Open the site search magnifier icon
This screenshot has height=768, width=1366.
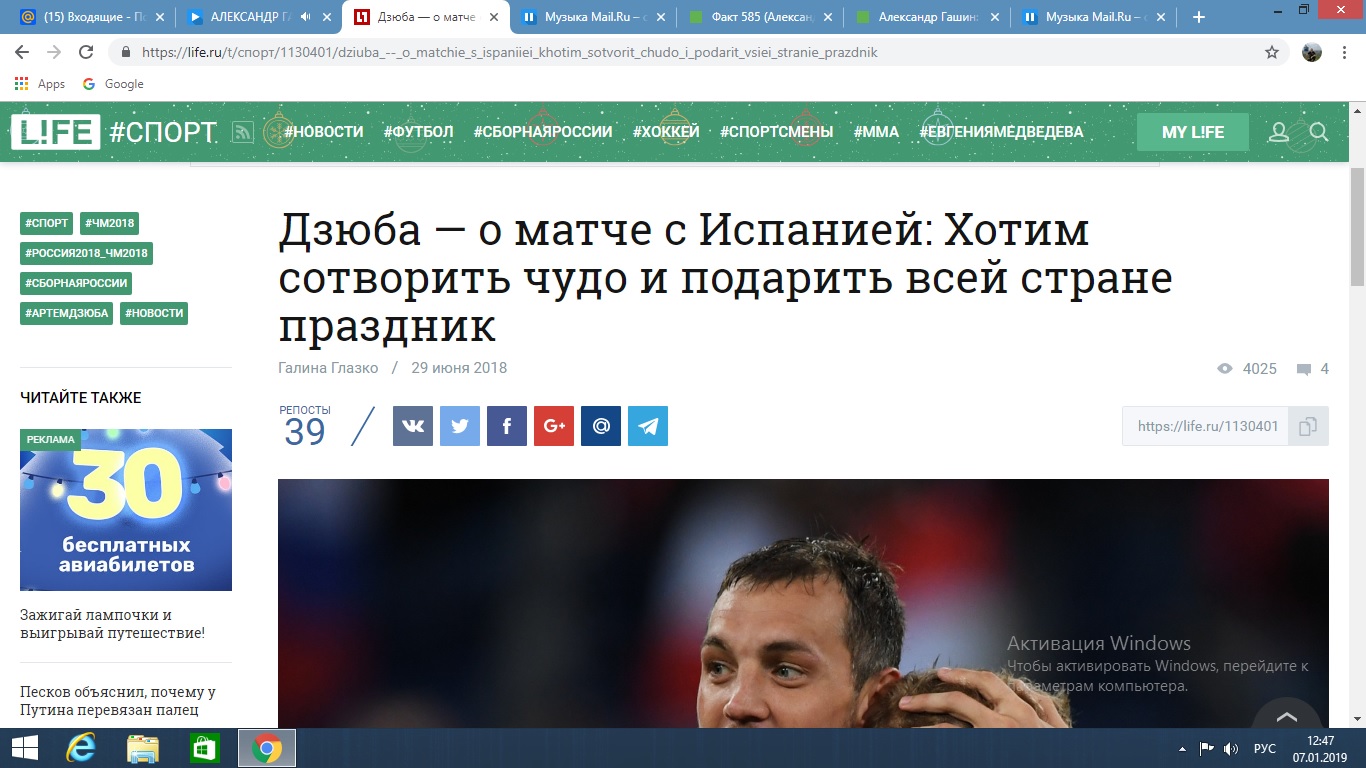(x=1318, y=132)
